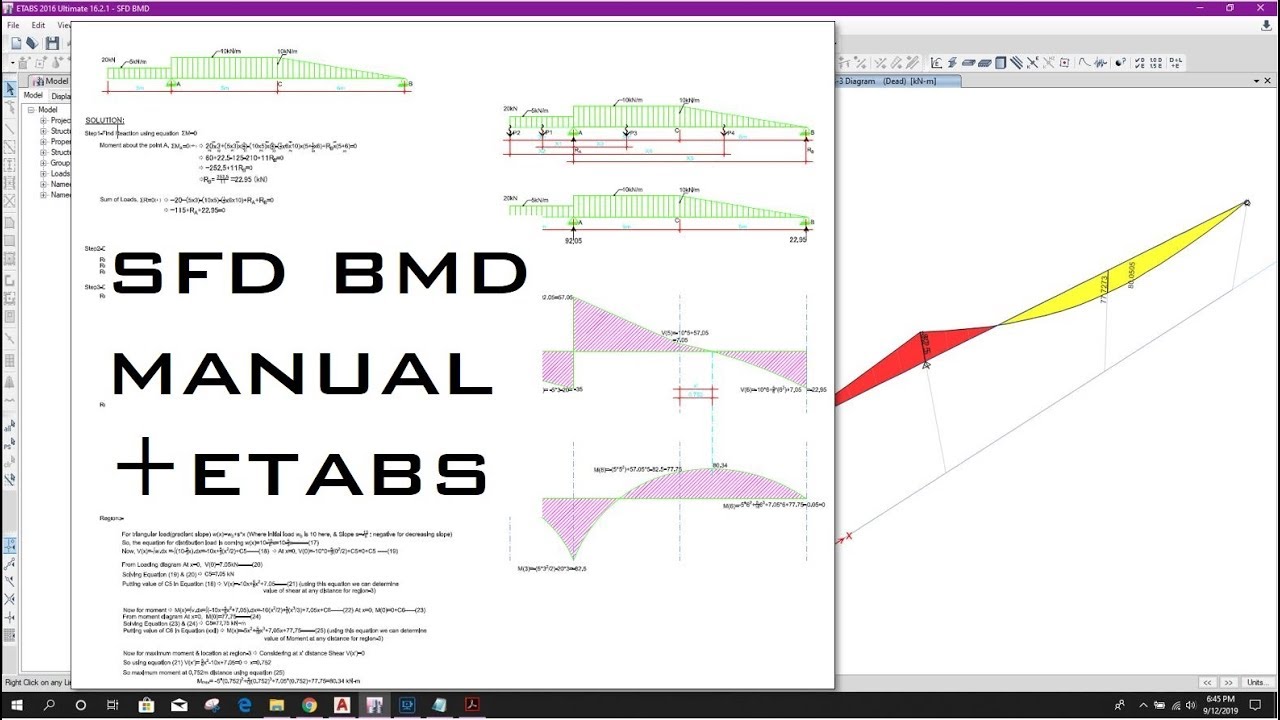Click the Save floppy disk icon
Image resolution: width=1280 pixels, height=720 pixels.
click(52, 43)
